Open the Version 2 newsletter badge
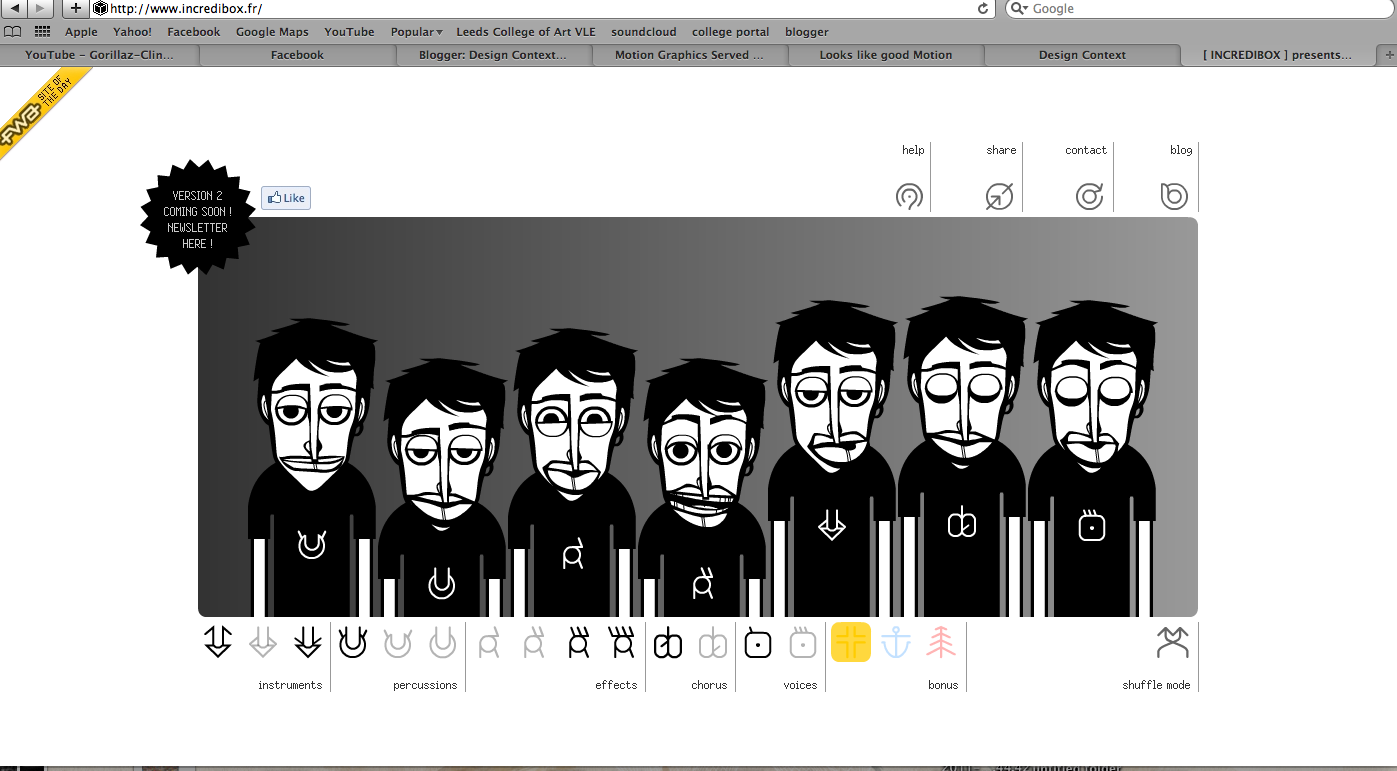Image resolution: width=1397 pixels, height=771 pixels. 198,219
